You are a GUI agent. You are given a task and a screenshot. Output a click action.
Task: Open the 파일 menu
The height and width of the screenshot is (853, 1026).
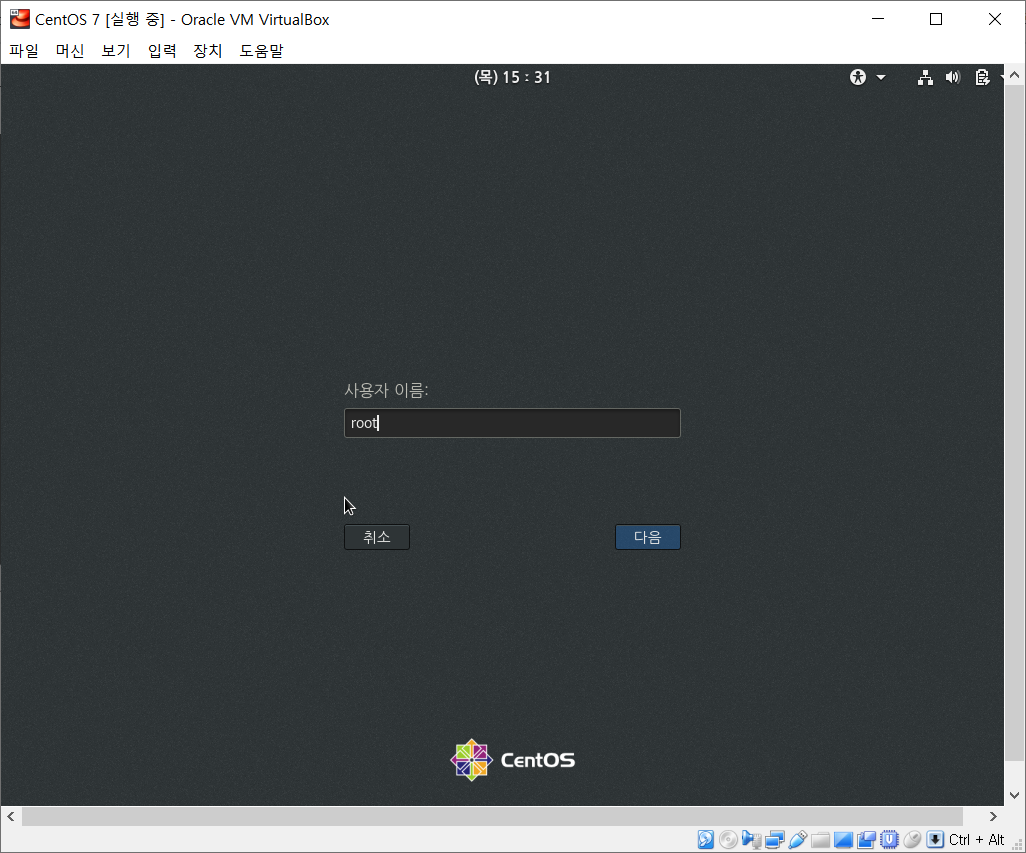pos(24,50)
